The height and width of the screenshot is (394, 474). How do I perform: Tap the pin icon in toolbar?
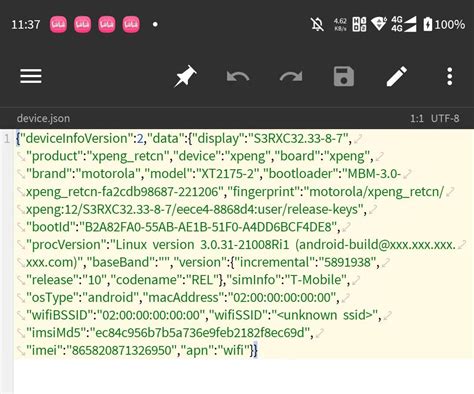coord(185,76)
